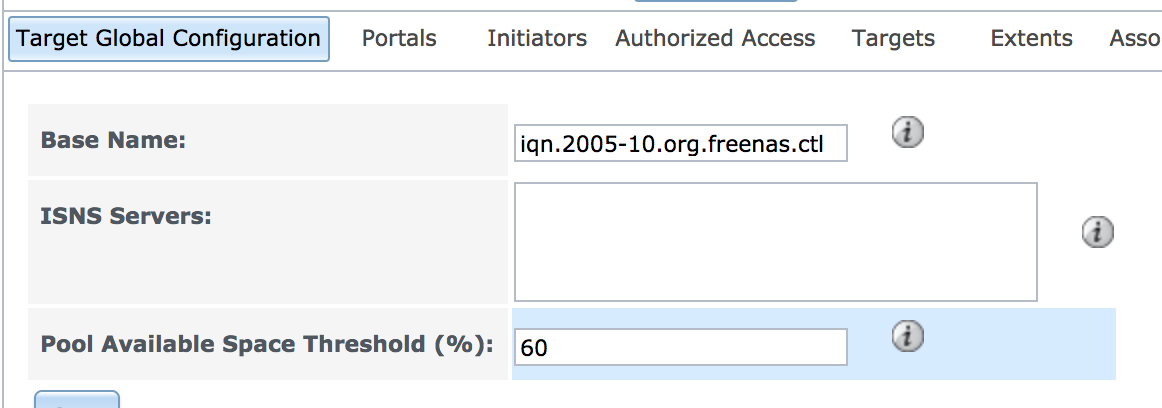Click the ISNS Servers label

coord(126,217)
